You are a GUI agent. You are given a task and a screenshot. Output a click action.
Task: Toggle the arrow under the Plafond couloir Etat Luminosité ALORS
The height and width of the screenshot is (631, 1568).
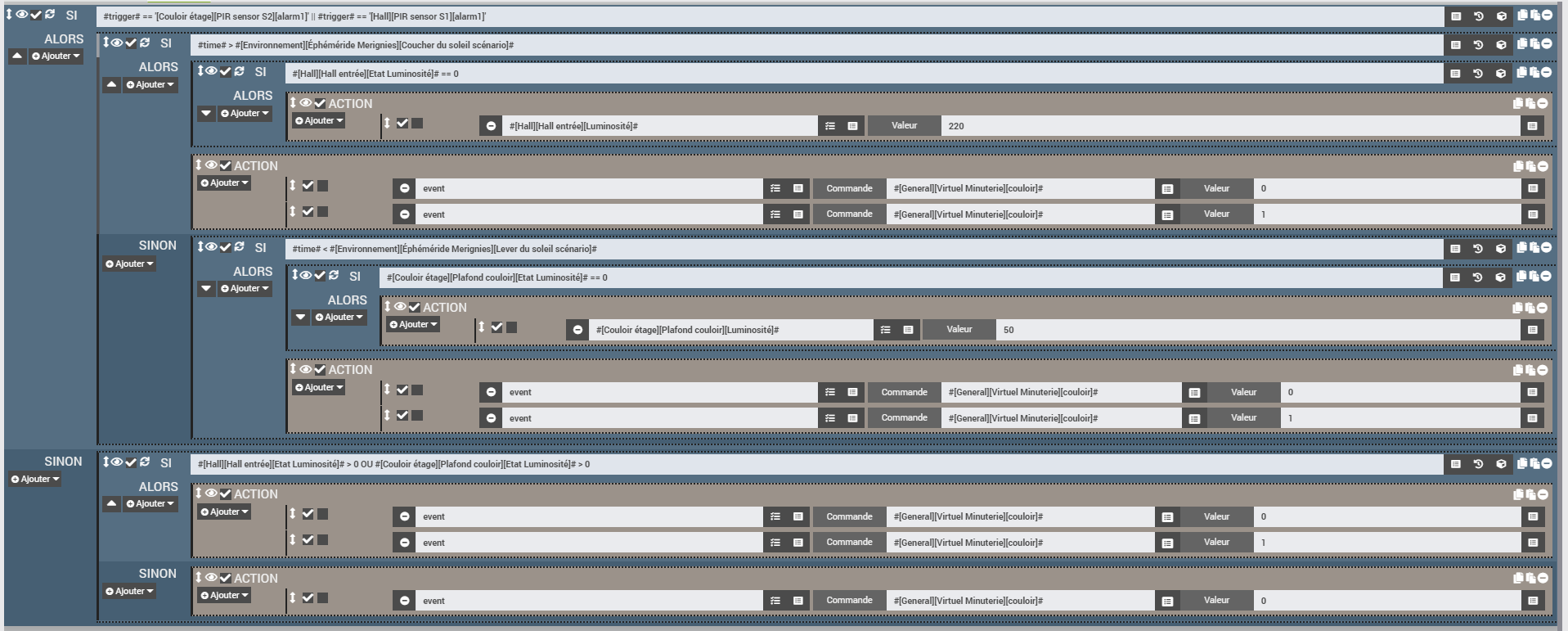[301, 318]
